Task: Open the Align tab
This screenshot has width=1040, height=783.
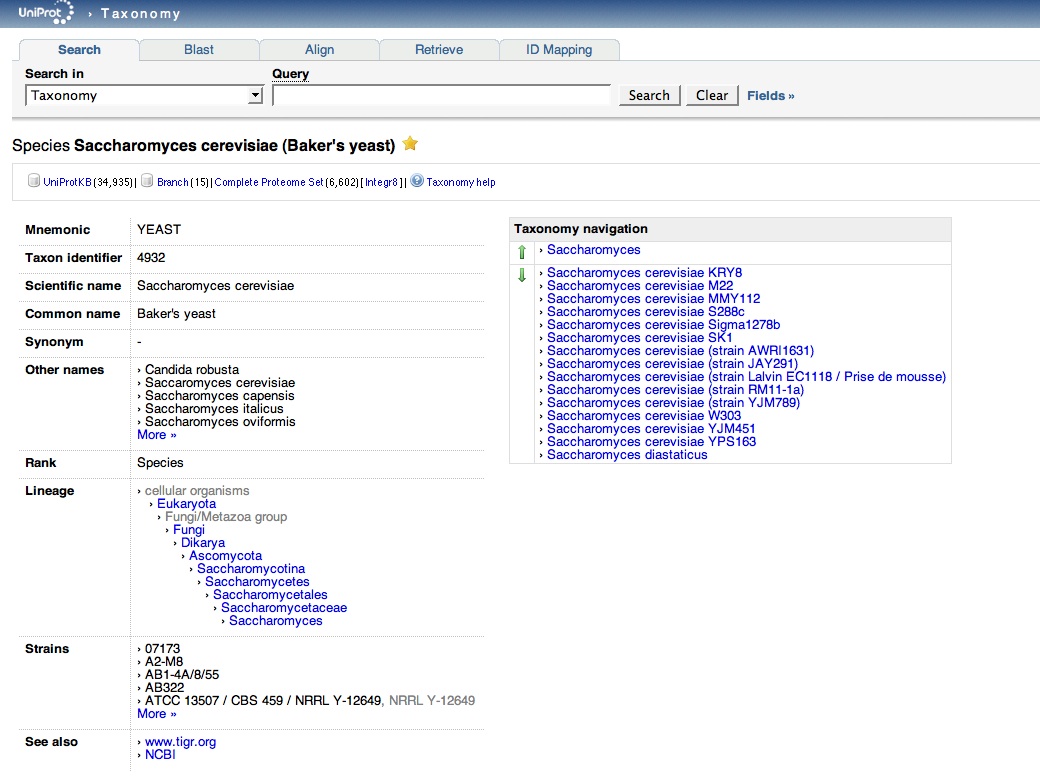Action: (319, 49)
